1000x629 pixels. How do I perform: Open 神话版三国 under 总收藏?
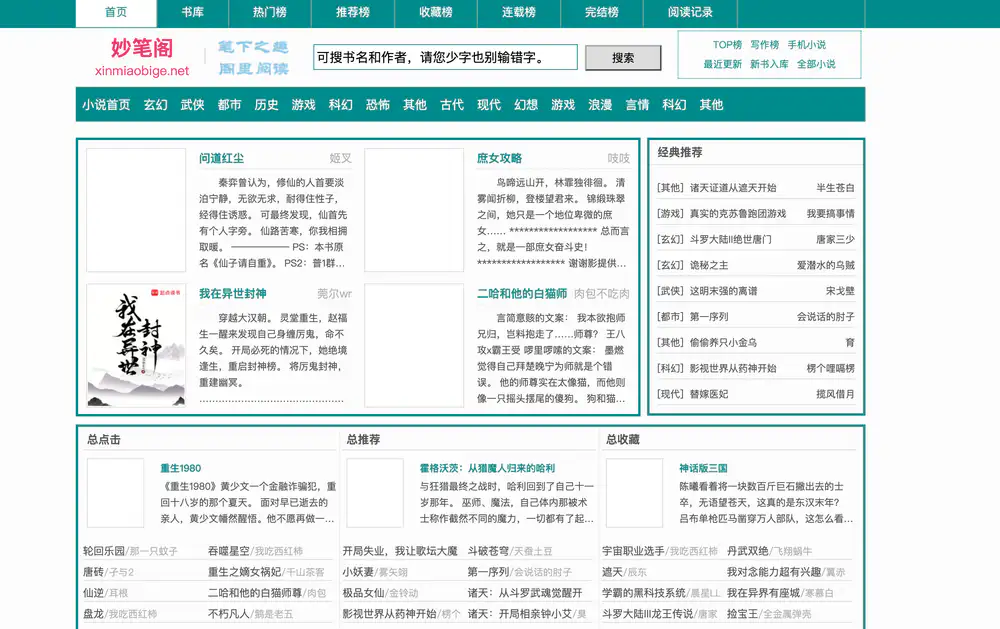[x=703, y=468]
